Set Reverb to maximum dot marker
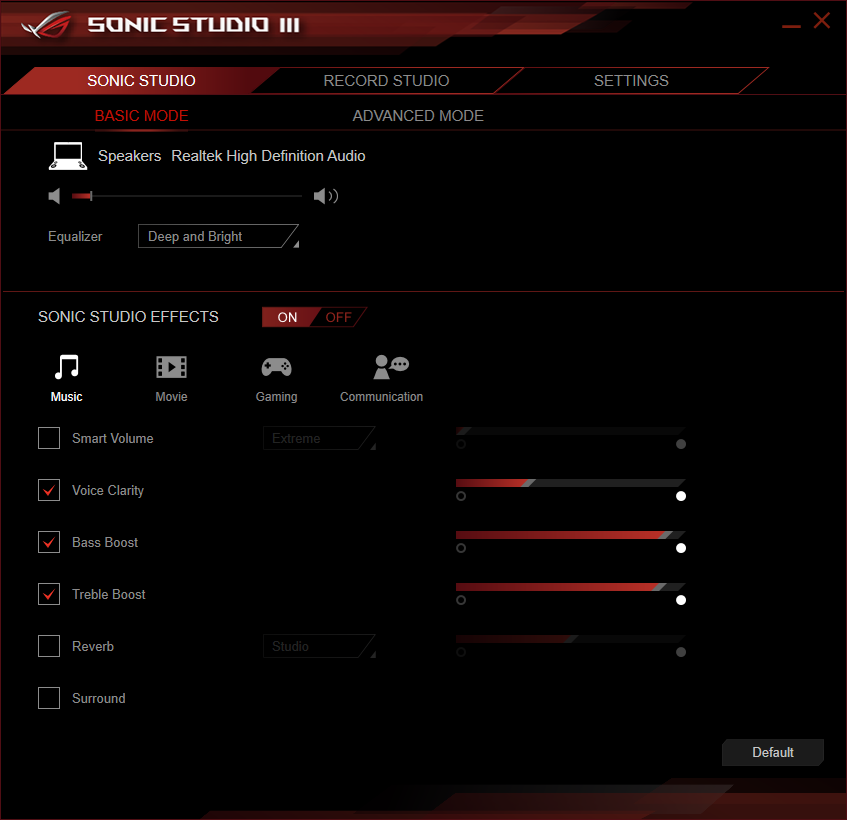This screenshot has height=820, width=847. (x=681, y=652)
